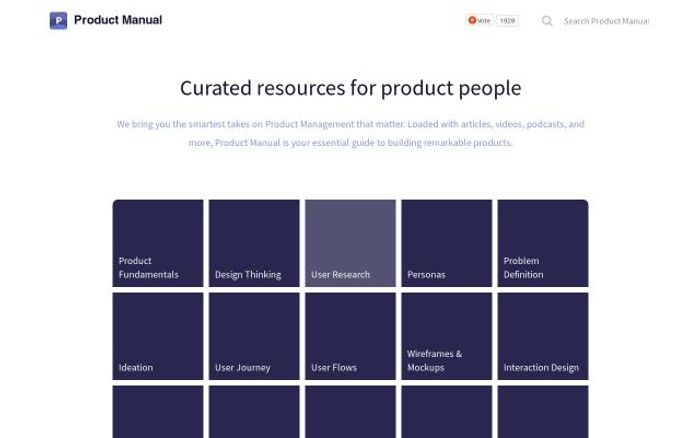Open the User Research tile
700x438 pixels.
(350, 243)
